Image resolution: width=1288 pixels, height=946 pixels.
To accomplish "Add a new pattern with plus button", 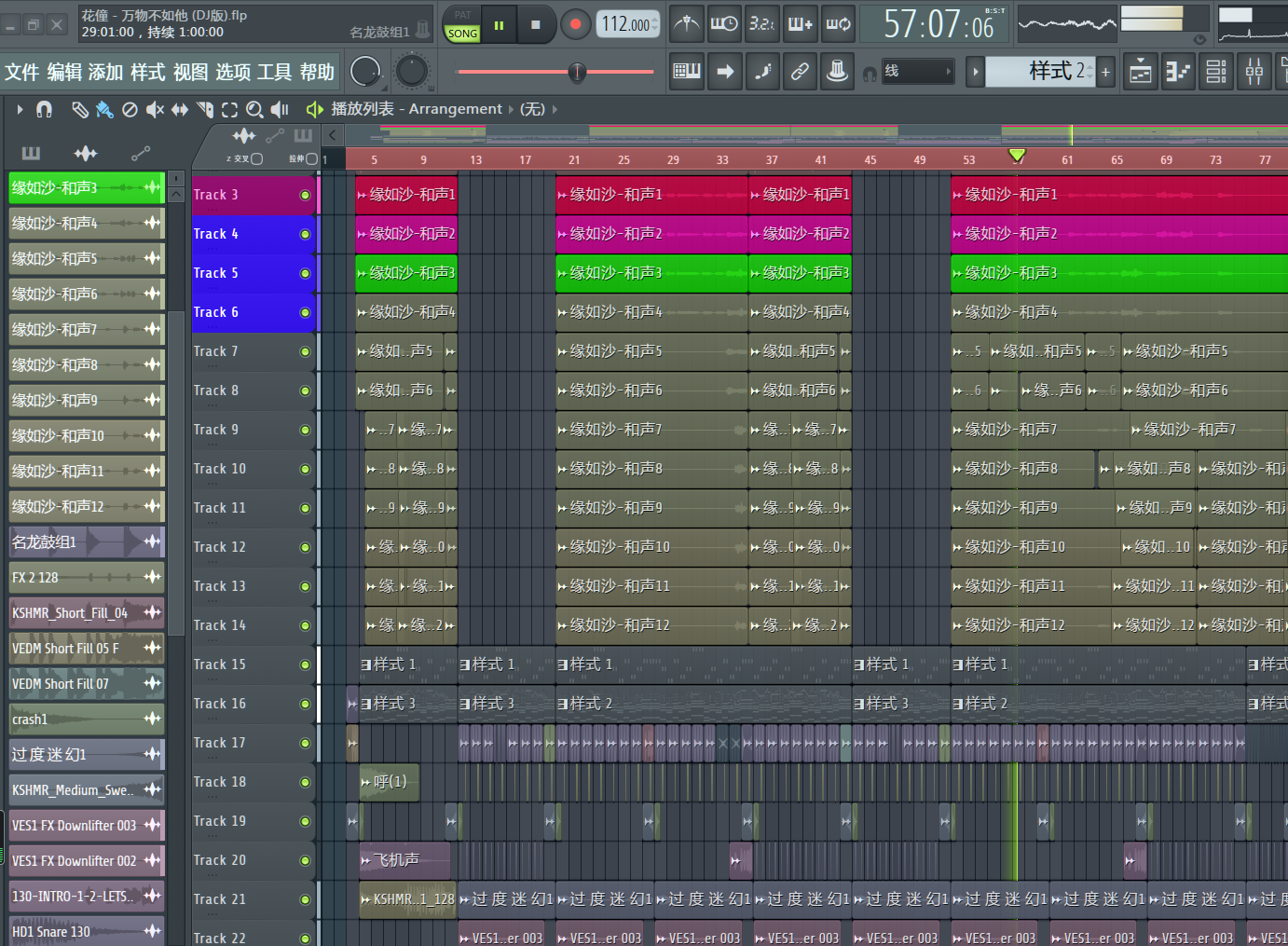I will tap(1105, 72).
